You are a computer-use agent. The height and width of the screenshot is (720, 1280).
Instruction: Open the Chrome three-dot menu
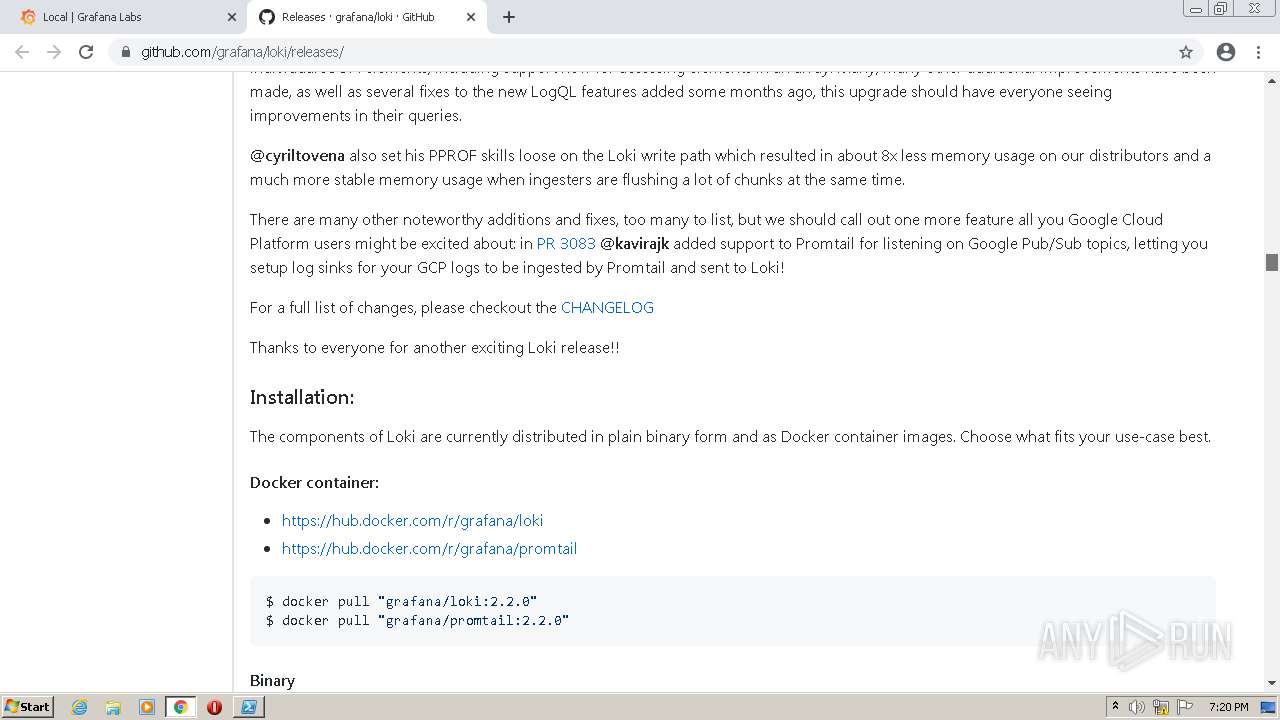click(1258, 52)
